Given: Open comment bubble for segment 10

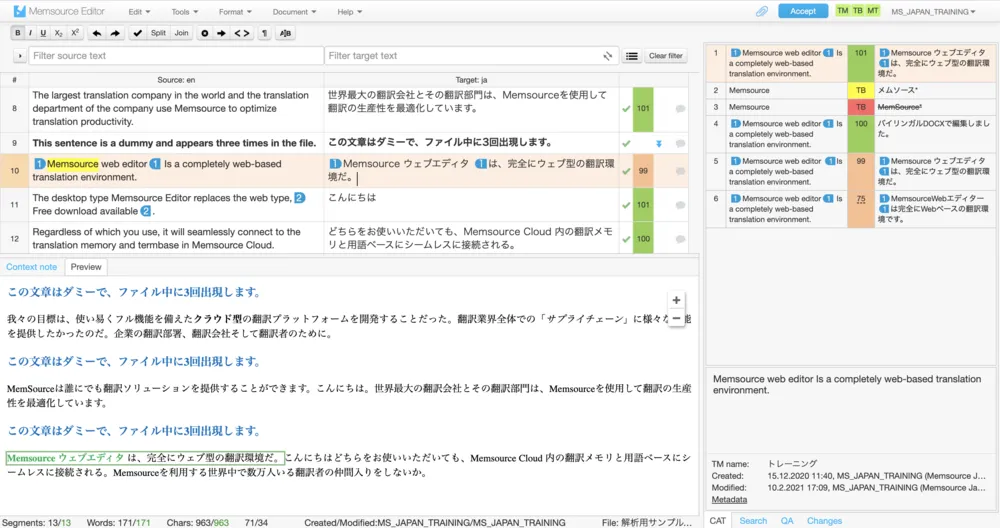Looking at the screenshot, I should tap(680, 171).
